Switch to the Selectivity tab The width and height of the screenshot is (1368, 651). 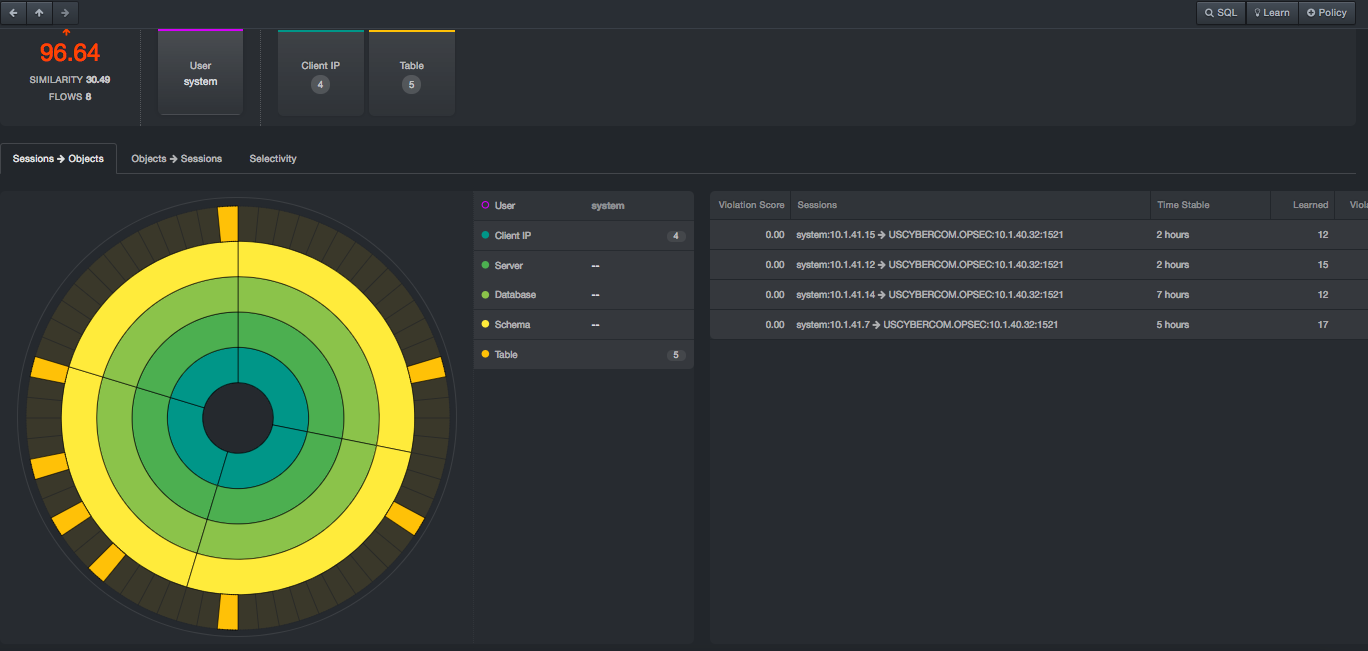(273, 159)
